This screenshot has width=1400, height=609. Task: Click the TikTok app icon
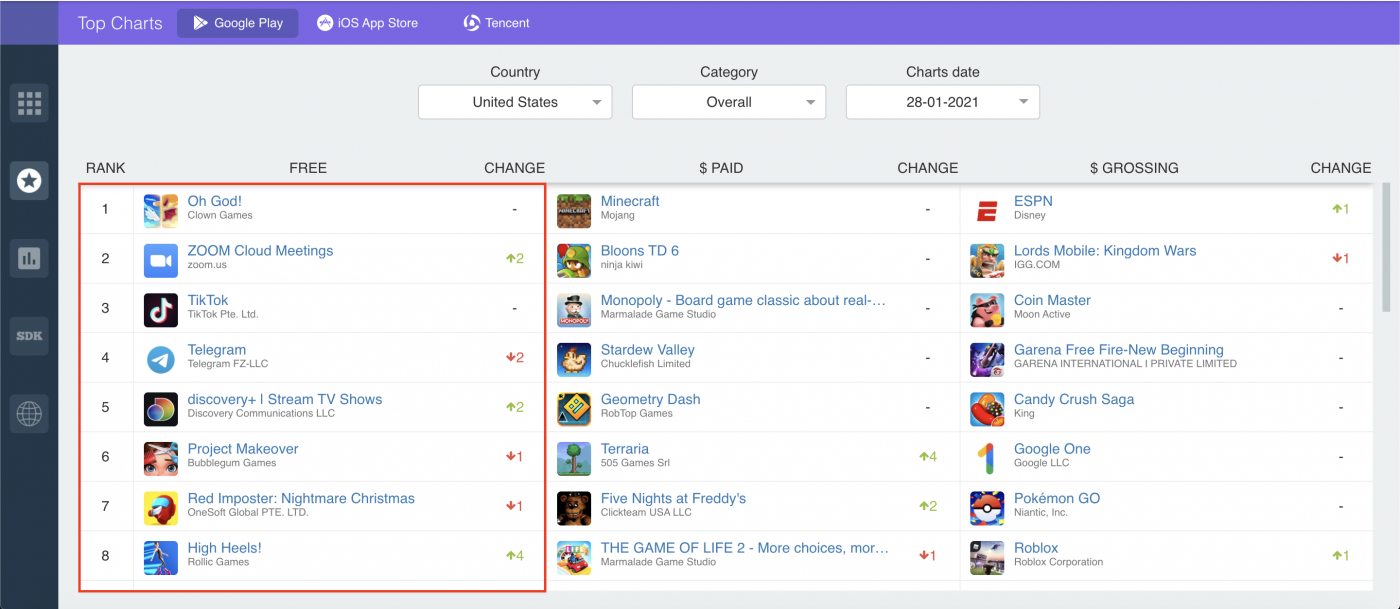pos(161,310)
